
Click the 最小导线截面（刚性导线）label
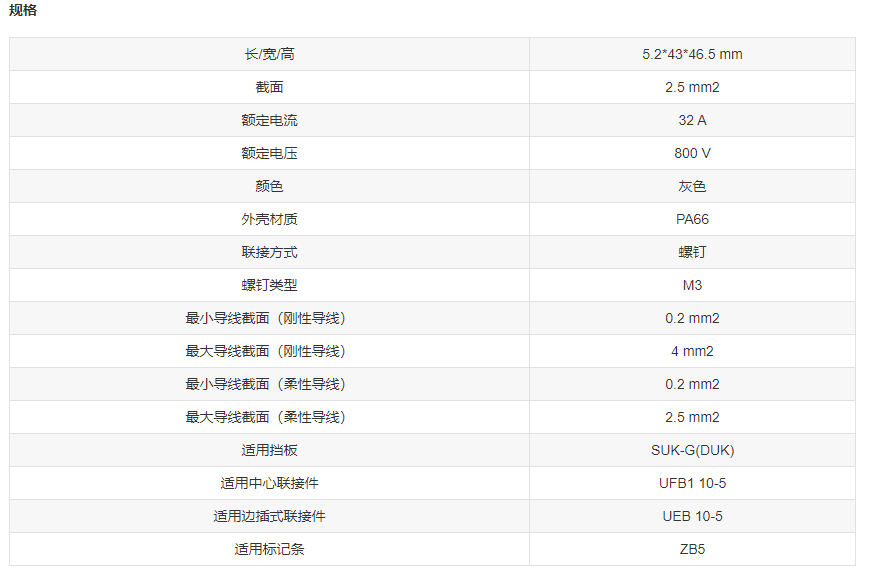269,318
